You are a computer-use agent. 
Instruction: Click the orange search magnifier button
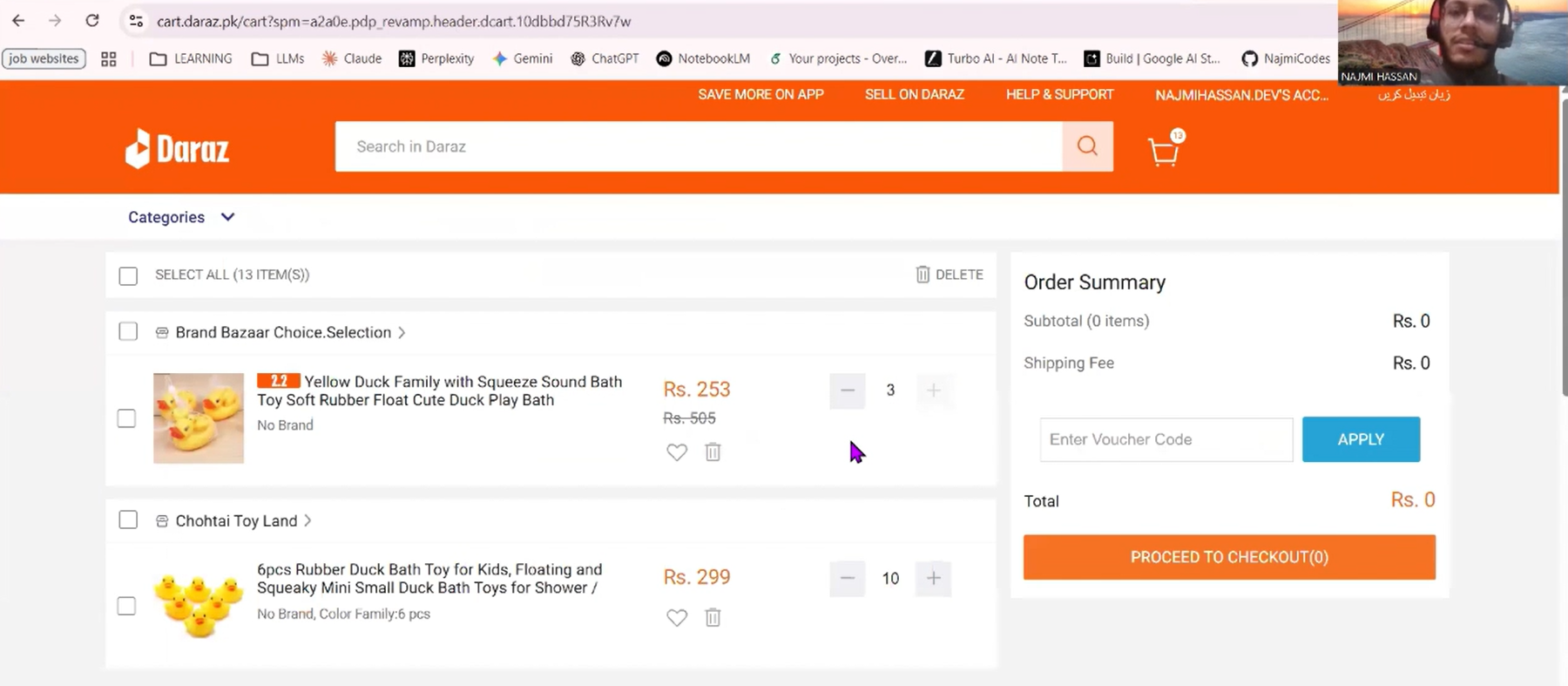click(1087, 146)
